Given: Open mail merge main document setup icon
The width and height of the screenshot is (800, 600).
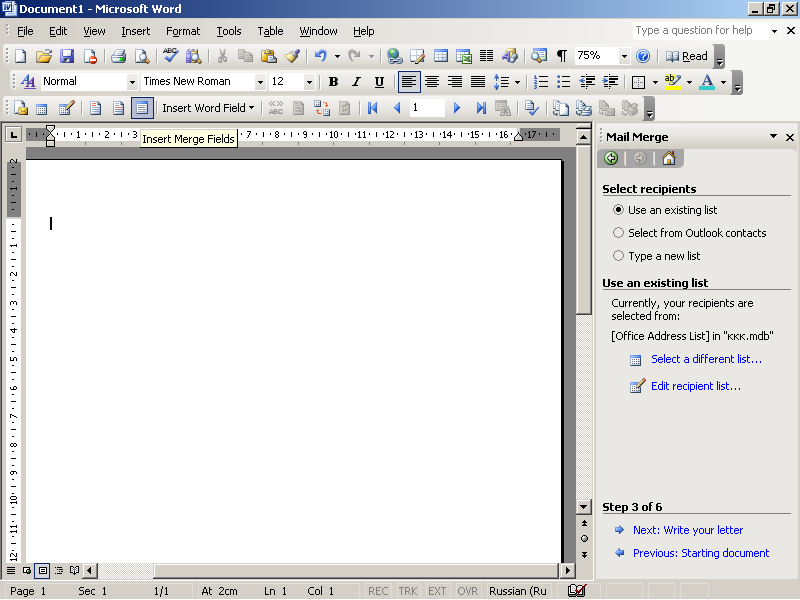Looking at the screenshot, I should [21, 108].
